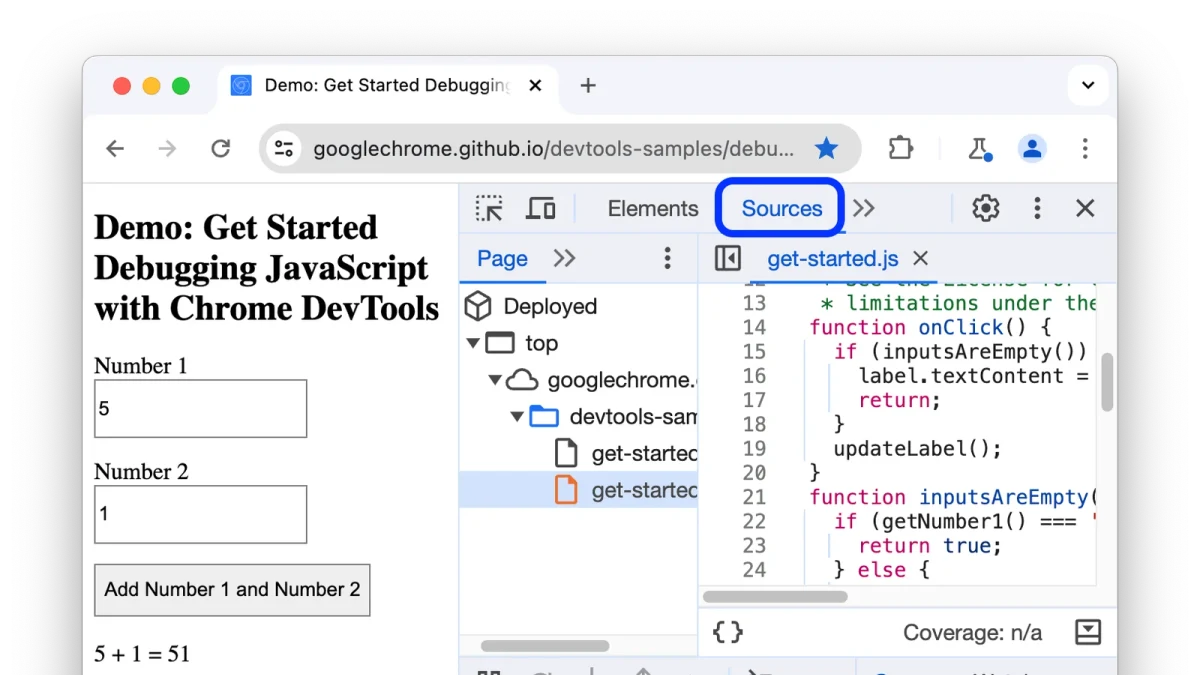Open the Chrome three-dot menu
Viewport: 1200px width, 675px height.
(1085, 149)
